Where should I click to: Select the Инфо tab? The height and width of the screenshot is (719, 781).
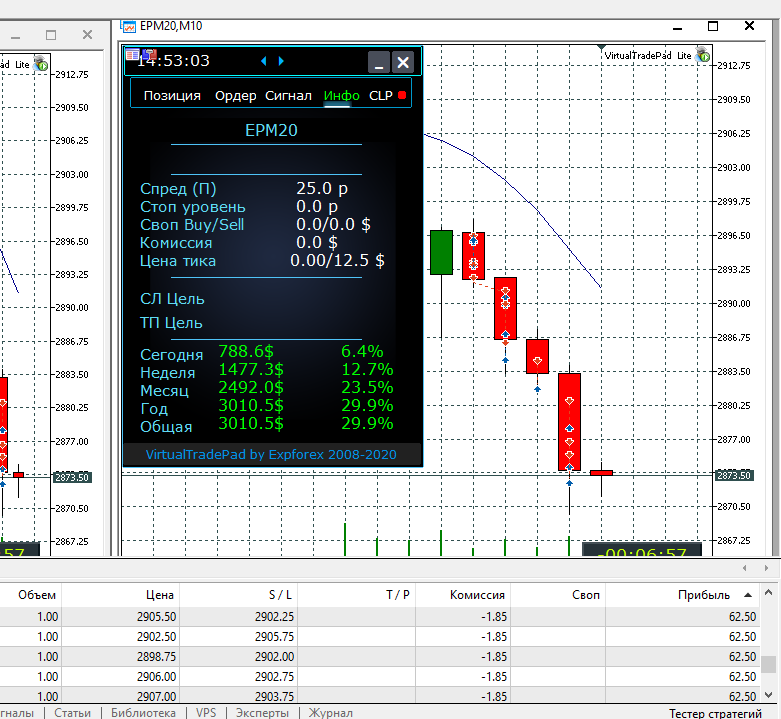pos(341,95)
